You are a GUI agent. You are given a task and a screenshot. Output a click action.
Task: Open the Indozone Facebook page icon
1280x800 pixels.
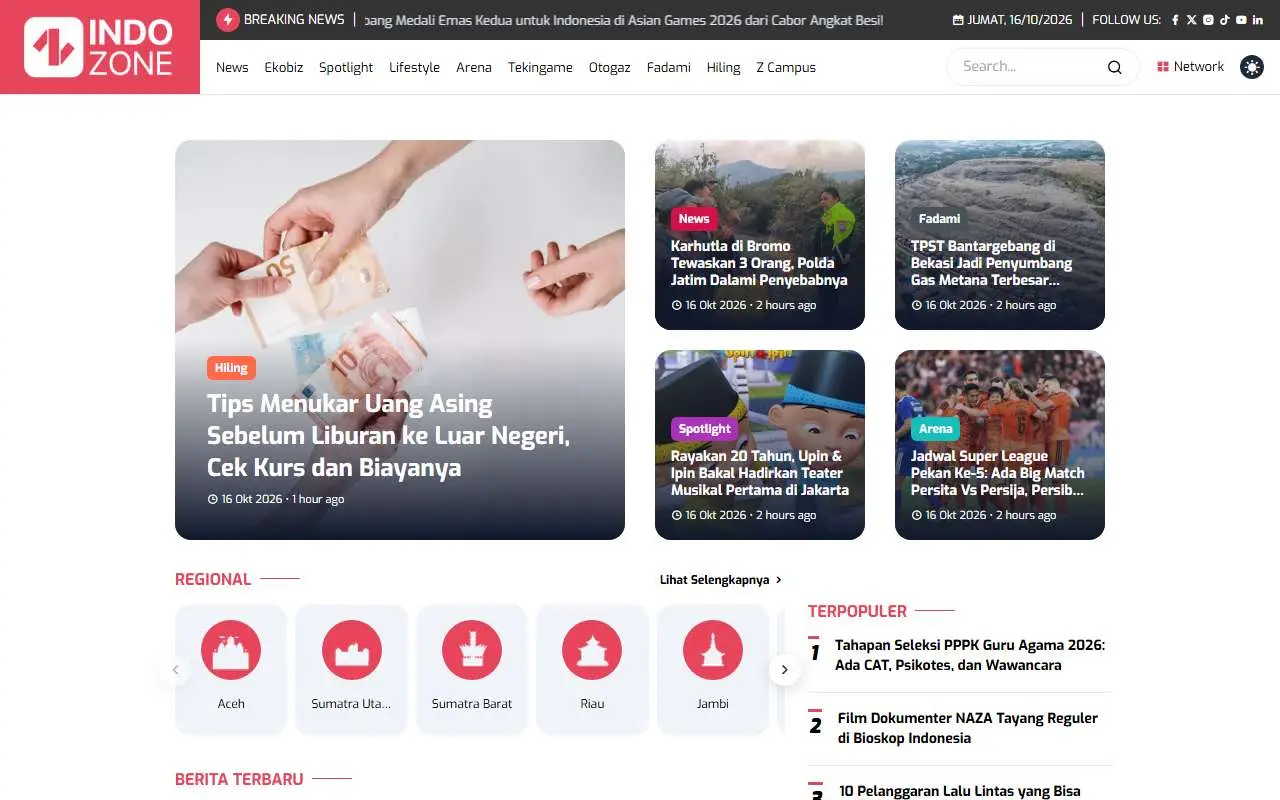1175,20
